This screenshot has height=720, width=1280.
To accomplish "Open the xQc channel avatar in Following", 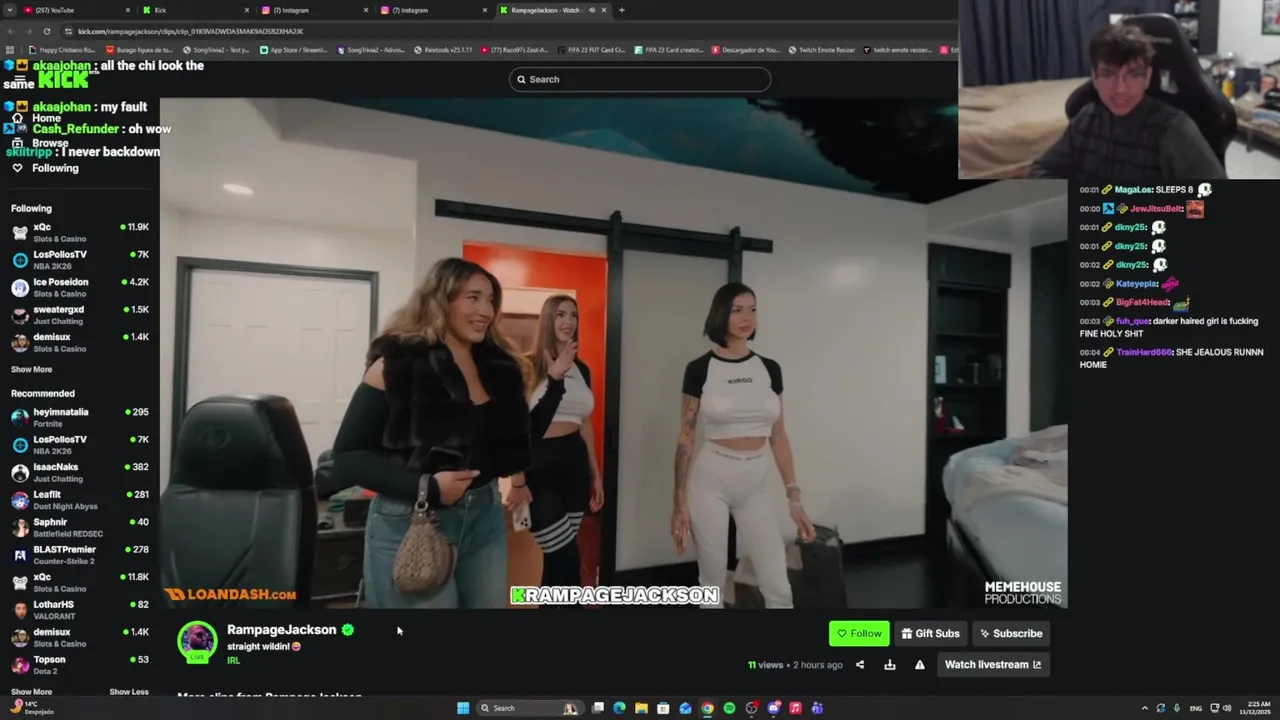I will (19, 232).
